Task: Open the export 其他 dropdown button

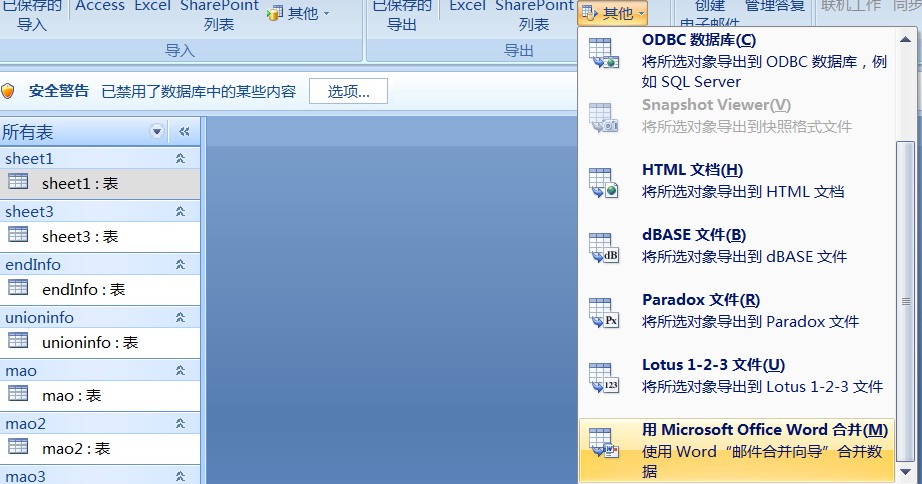Action: [x=612, y=13]
